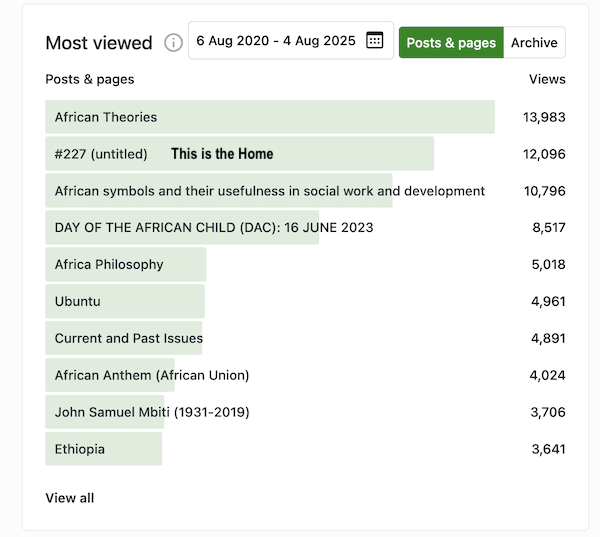The image size is (600, 537).
Task: Open Current and Past Issues entry
Action: click(x=129, y=338)
